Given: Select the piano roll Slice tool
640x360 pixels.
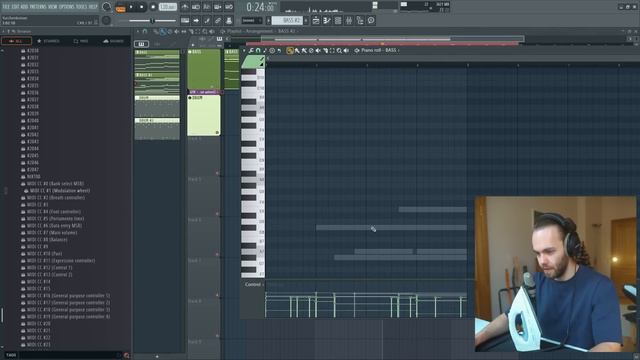Looking at the screenshot, I should coord(325,51).
